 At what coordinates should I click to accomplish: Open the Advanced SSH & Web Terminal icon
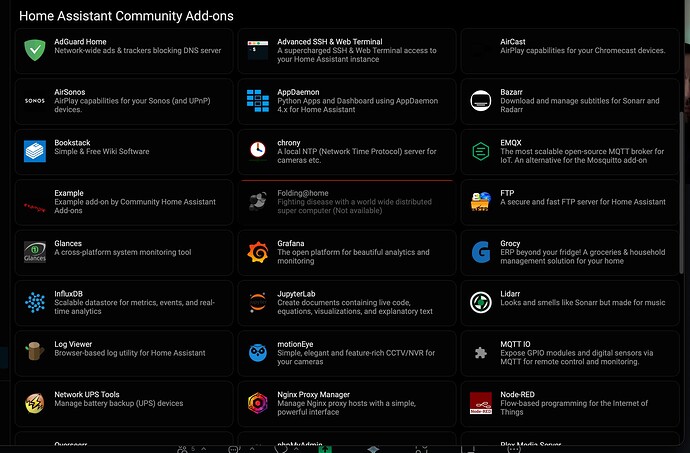[258, 50]
